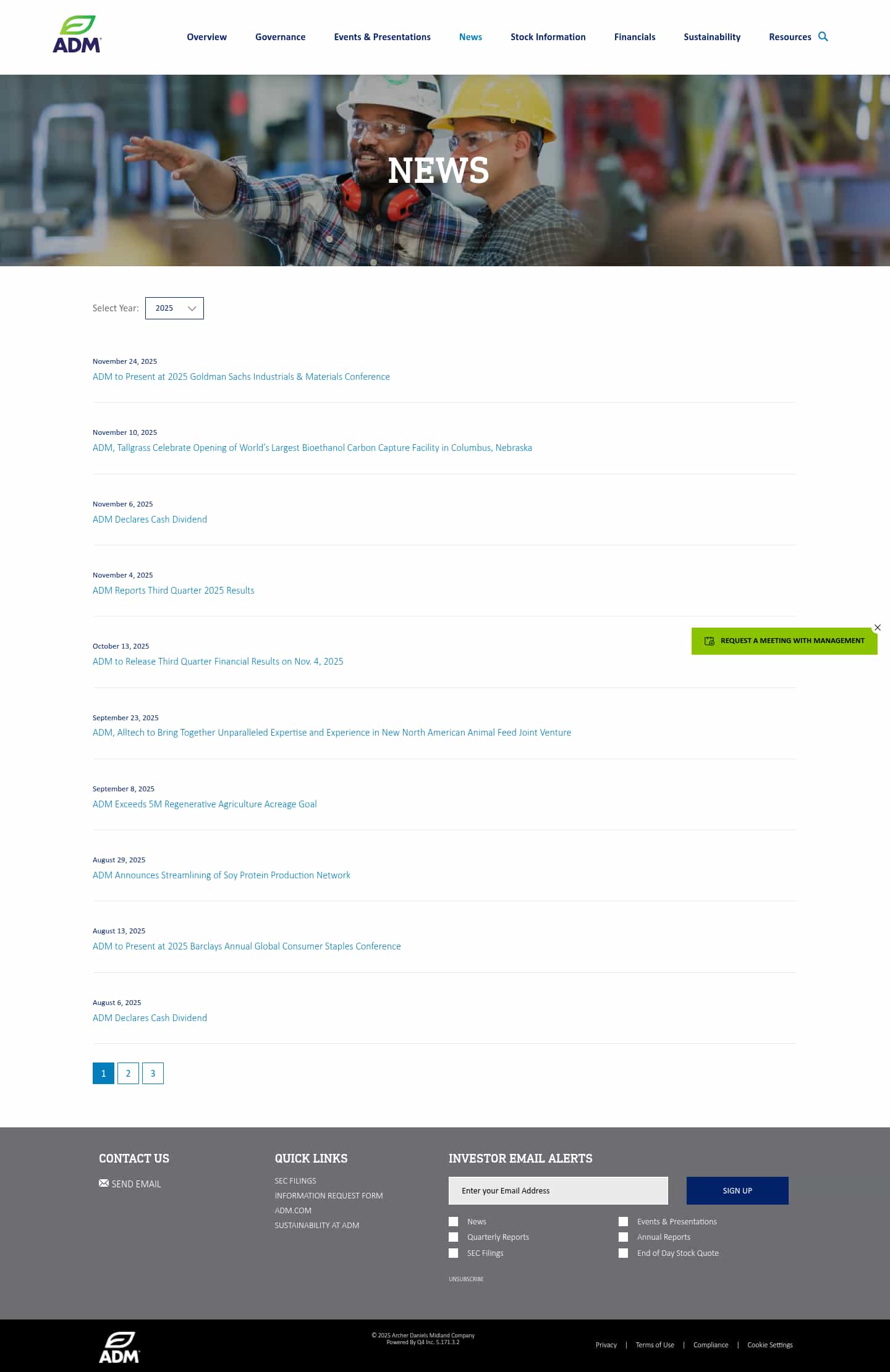
Task: Open the Terms of Use link
Action: coord(655,1345)
